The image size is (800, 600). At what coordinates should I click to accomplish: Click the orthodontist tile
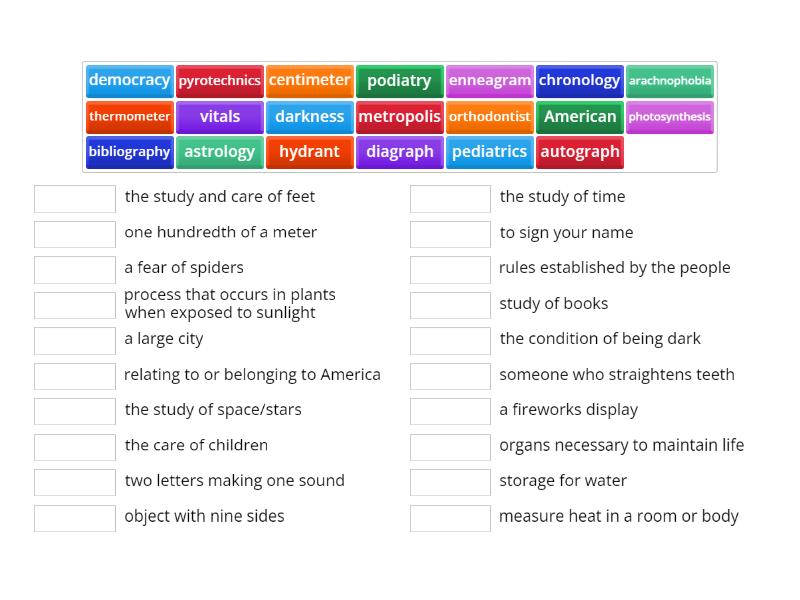click(x=490, y=117)
